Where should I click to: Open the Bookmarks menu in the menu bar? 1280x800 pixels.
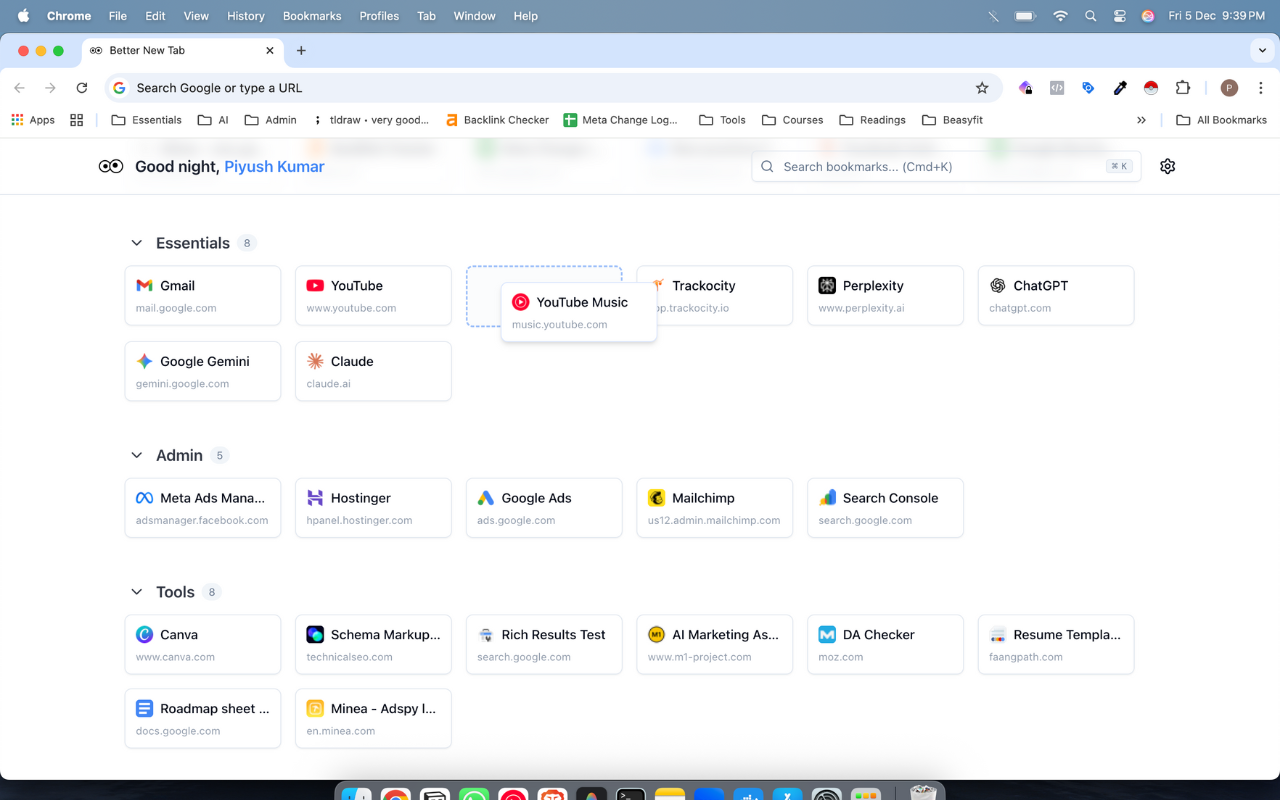click(311, 16)
